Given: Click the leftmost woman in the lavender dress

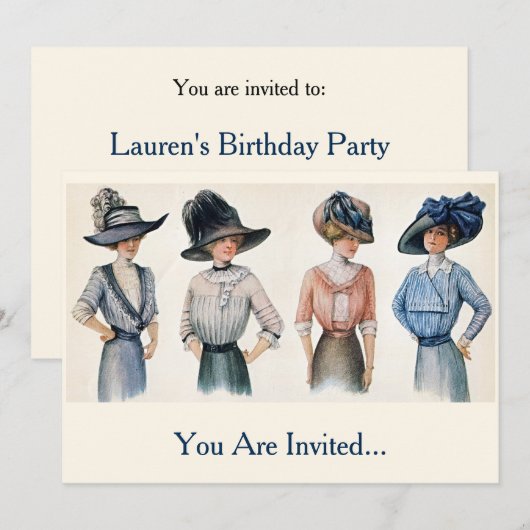Looking at the screenshot, I should click(x=120, y=294).
